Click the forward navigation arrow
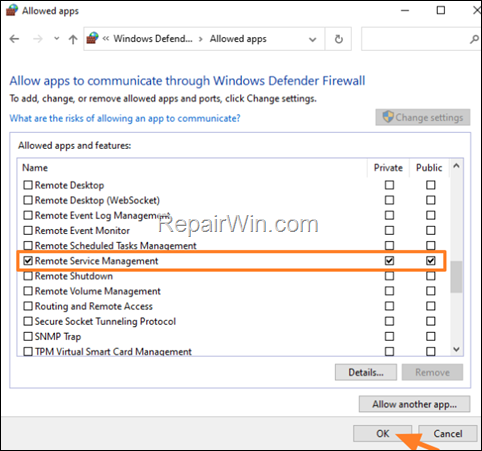This screenshot has height=451, width=482. tap(38, 39)
